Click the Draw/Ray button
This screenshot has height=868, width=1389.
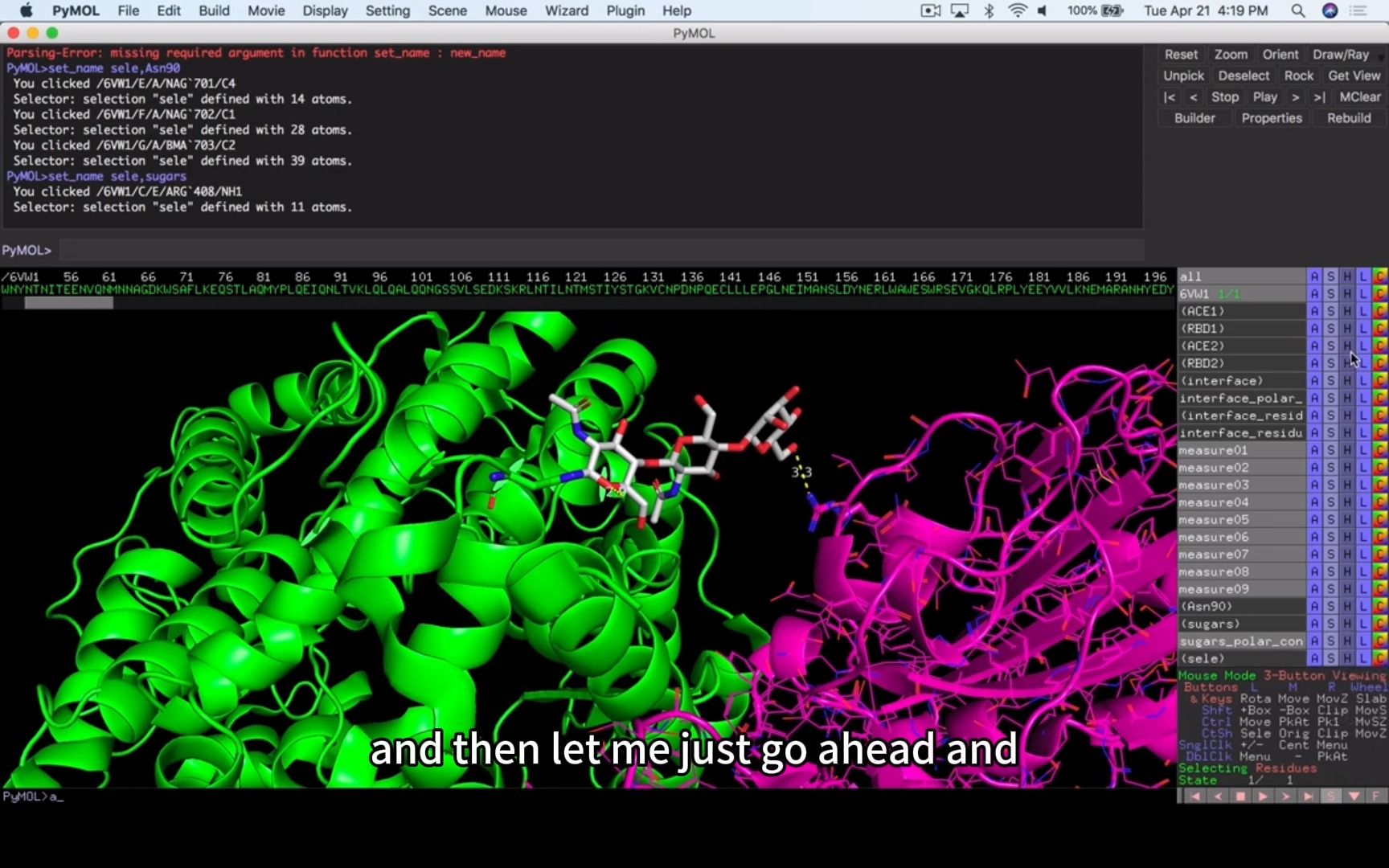tap(1341, 55)
